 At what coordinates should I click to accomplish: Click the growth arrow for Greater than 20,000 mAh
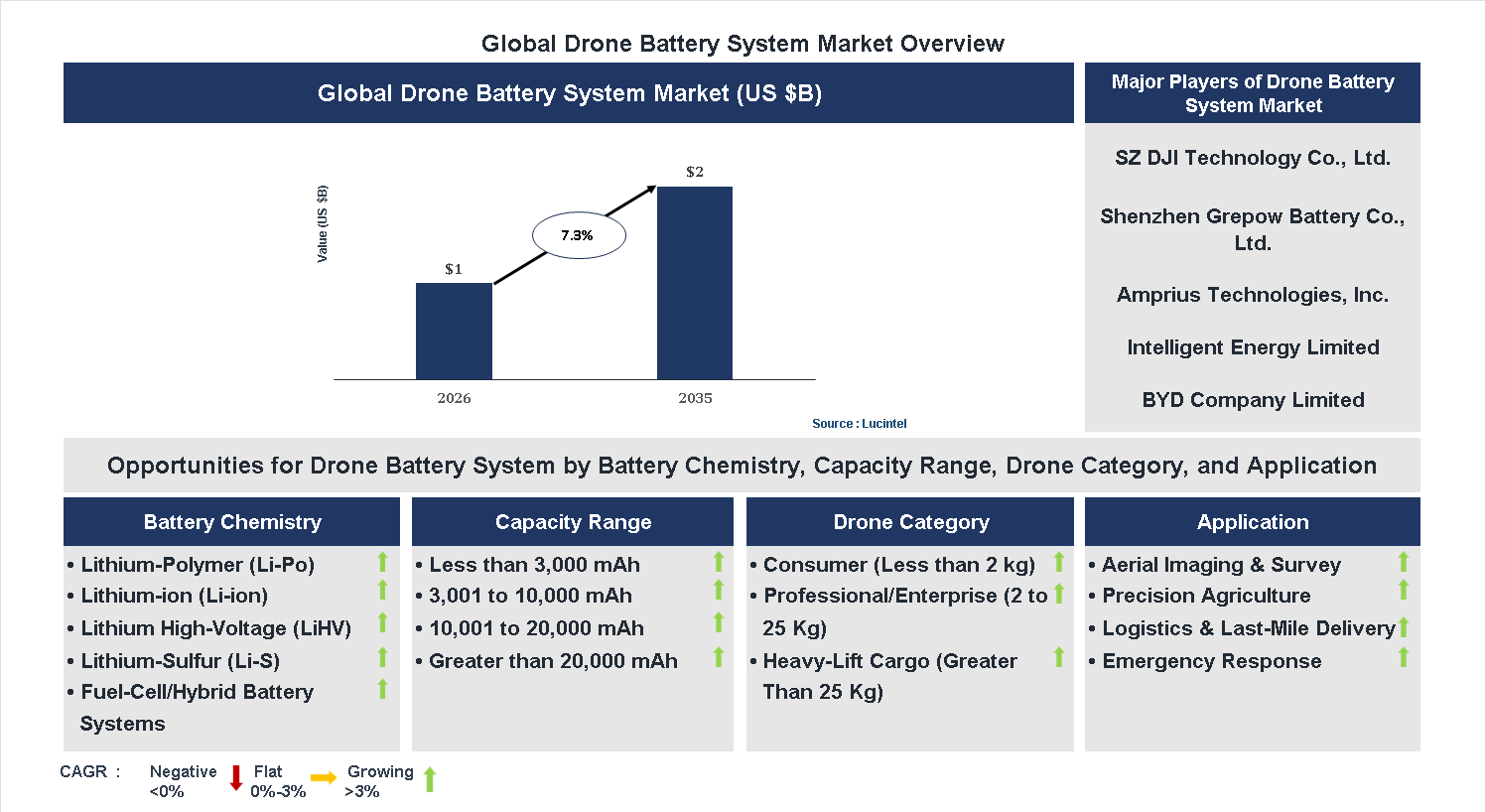(x=718, y=656)
